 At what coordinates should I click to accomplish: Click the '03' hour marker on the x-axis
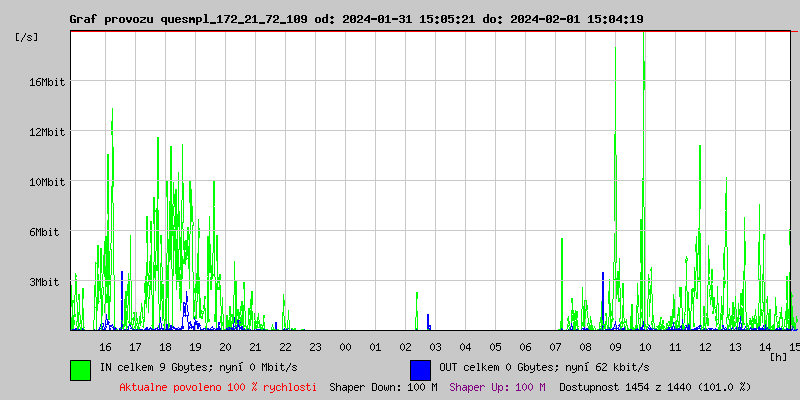click(x=435, y=346)
